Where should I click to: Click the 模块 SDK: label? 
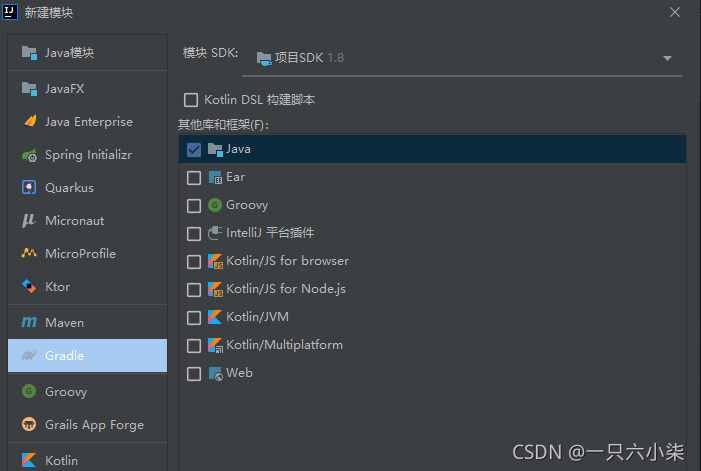point(210,53)
